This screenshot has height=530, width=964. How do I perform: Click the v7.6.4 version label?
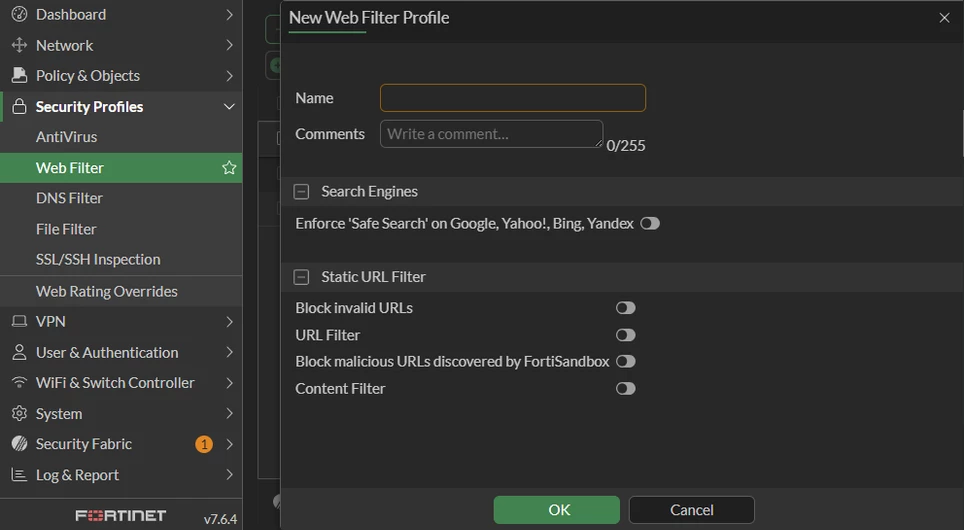[x=220, y=519]
